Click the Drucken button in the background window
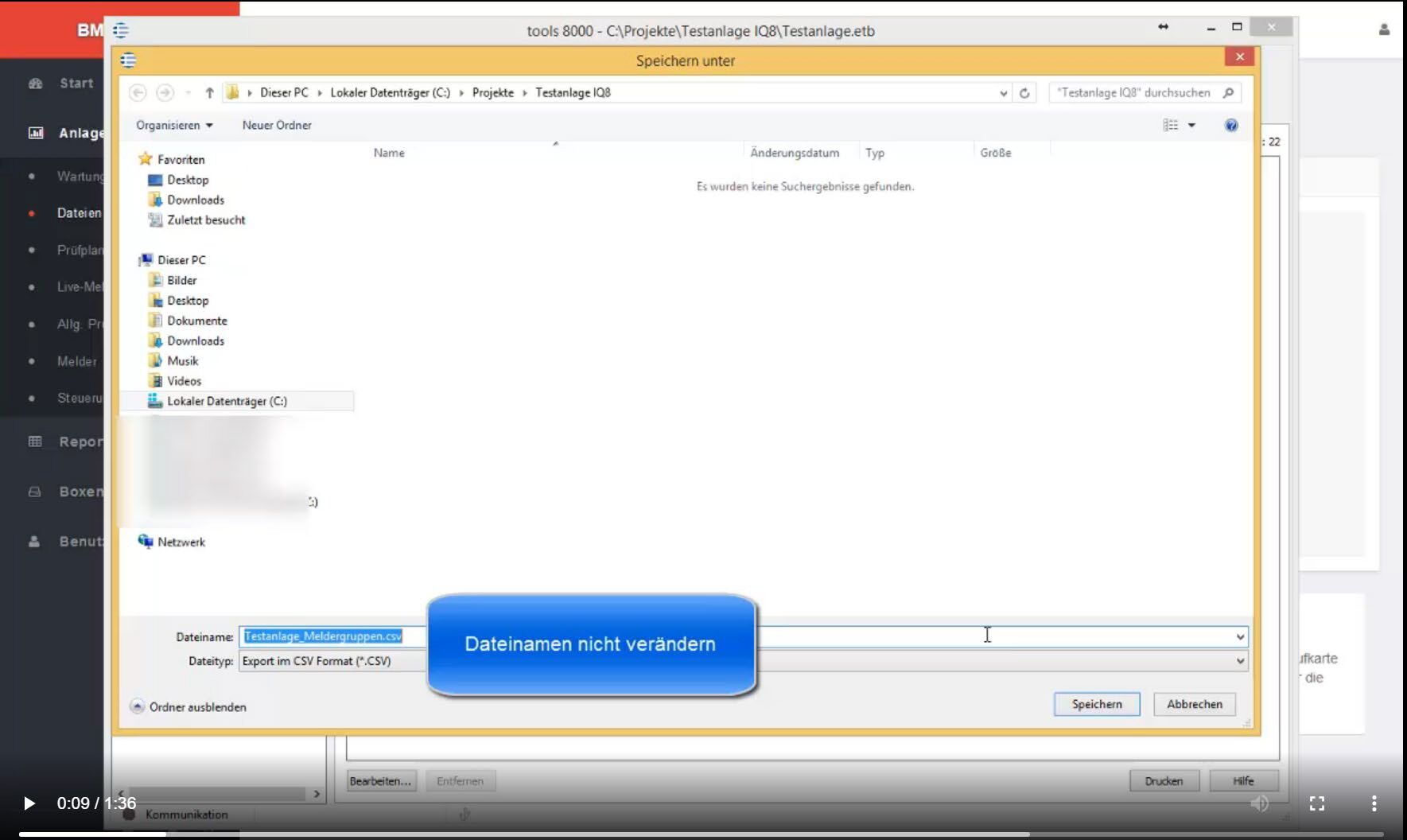The width and height of the screenshot is (1407, 840). pos(1164,781)
